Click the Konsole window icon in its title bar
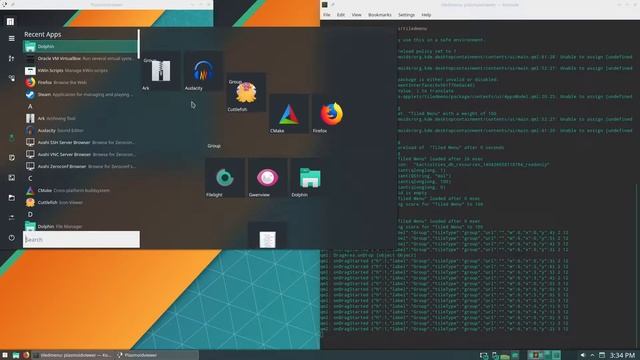Viewport: 640px width, 360px height. coord(325,4)
